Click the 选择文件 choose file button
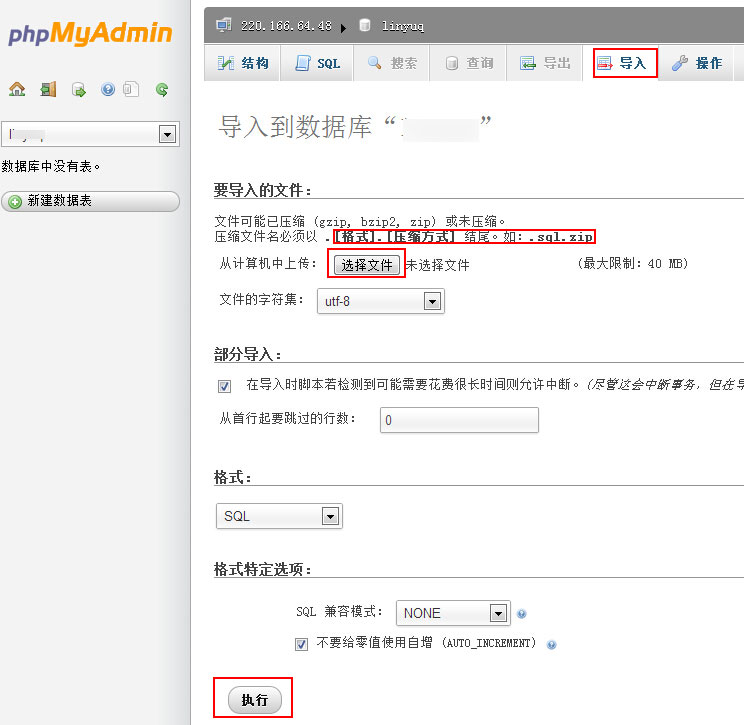 366,265
